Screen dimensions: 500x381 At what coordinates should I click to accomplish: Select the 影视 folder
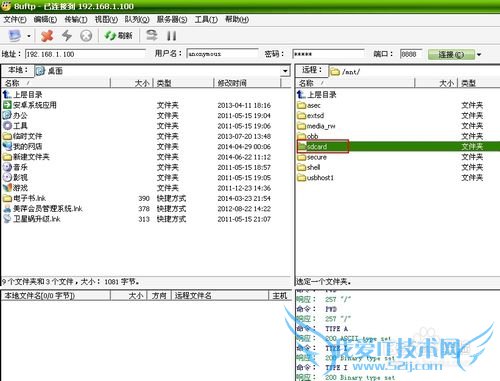click(15, 177)
